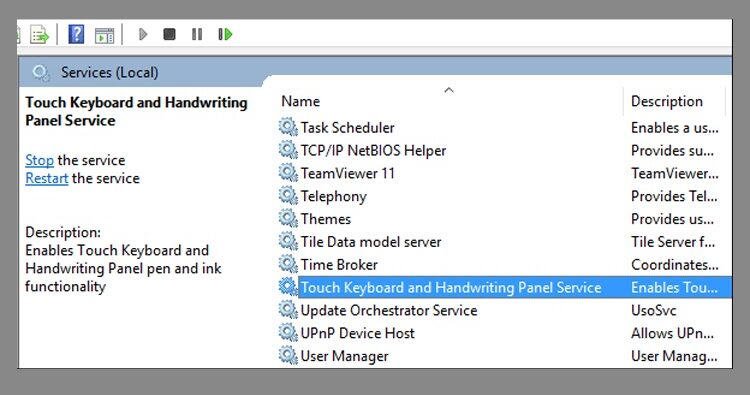The width and height of the screenshot is (750, 395).
Task: Click the gear icon beside Themes
Action: pyautogui.click(x=288, y=219)
